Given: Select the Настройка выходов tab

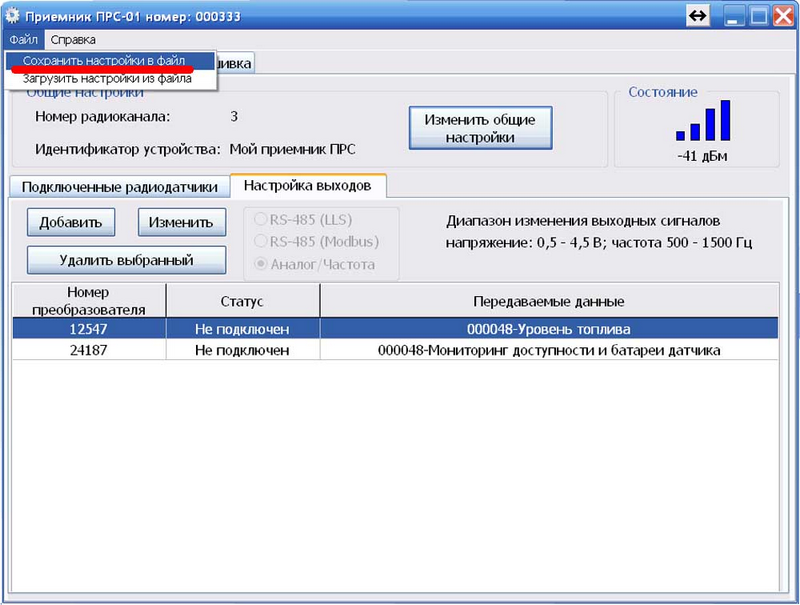Looking at the screenshot, I should 308,185.
